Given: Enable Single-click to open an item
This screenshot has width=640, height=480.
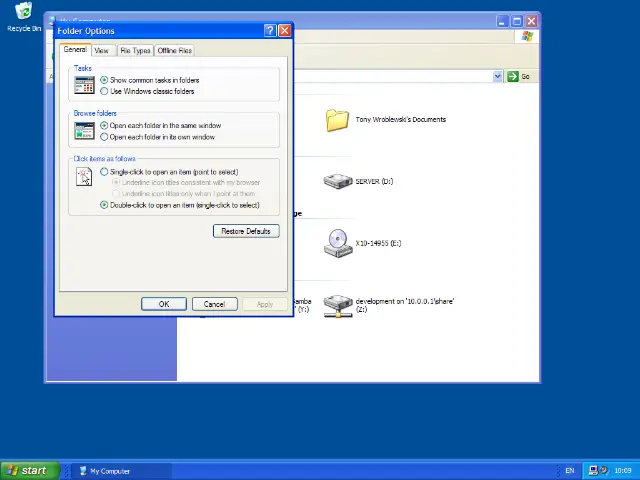Looking at the screenshot, I should (x=104, y=172).
